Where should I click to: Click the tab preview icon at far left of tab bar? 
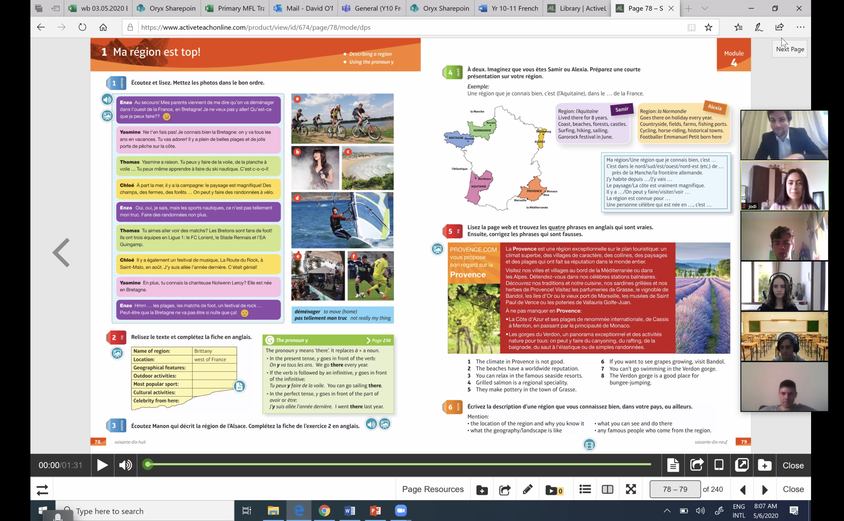pos(38,8)
